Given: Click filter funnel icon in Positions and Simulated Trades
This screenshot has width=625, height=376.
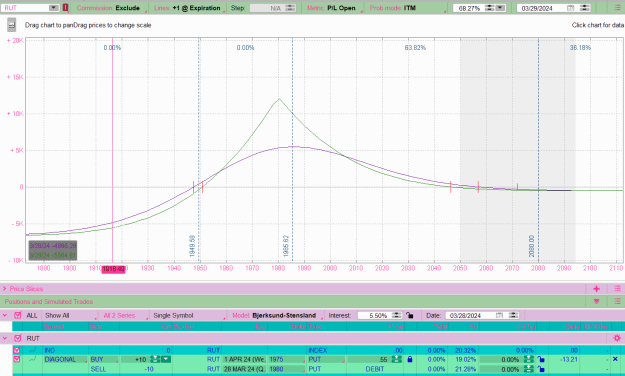Looking at the screenshot, I should point(596,301).
